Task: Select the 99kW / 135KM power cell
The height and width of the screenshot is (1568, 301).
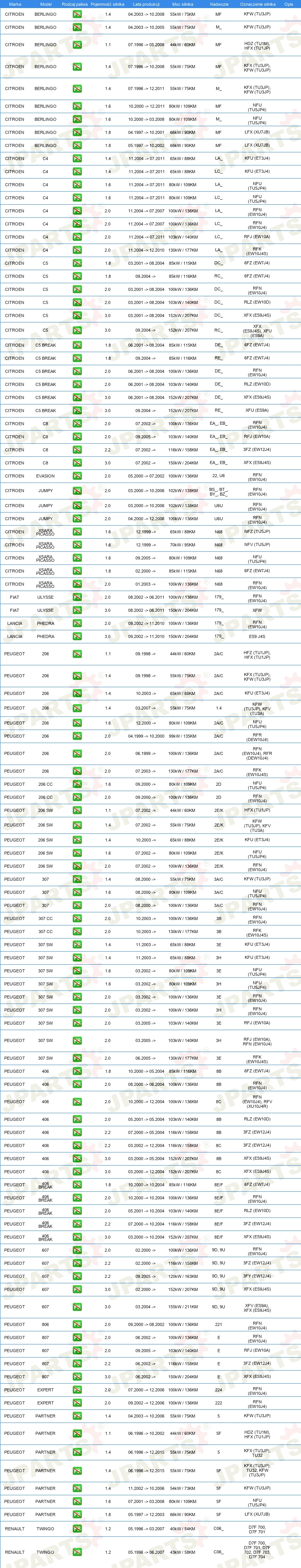Action: 183,736
